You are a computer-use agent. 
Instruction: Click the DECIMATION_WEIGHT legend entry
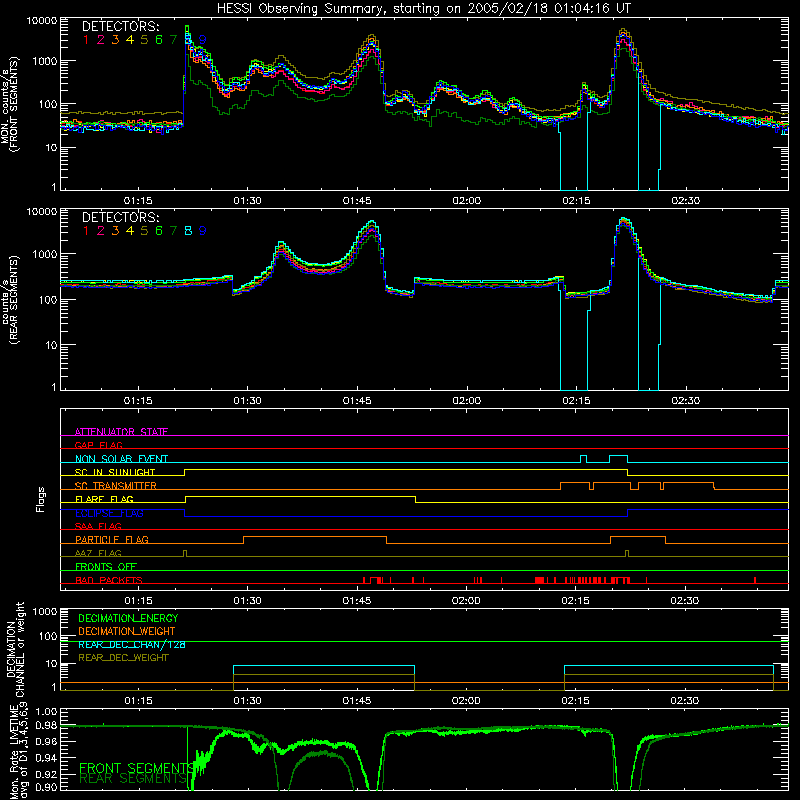click(x=127, y=632)
